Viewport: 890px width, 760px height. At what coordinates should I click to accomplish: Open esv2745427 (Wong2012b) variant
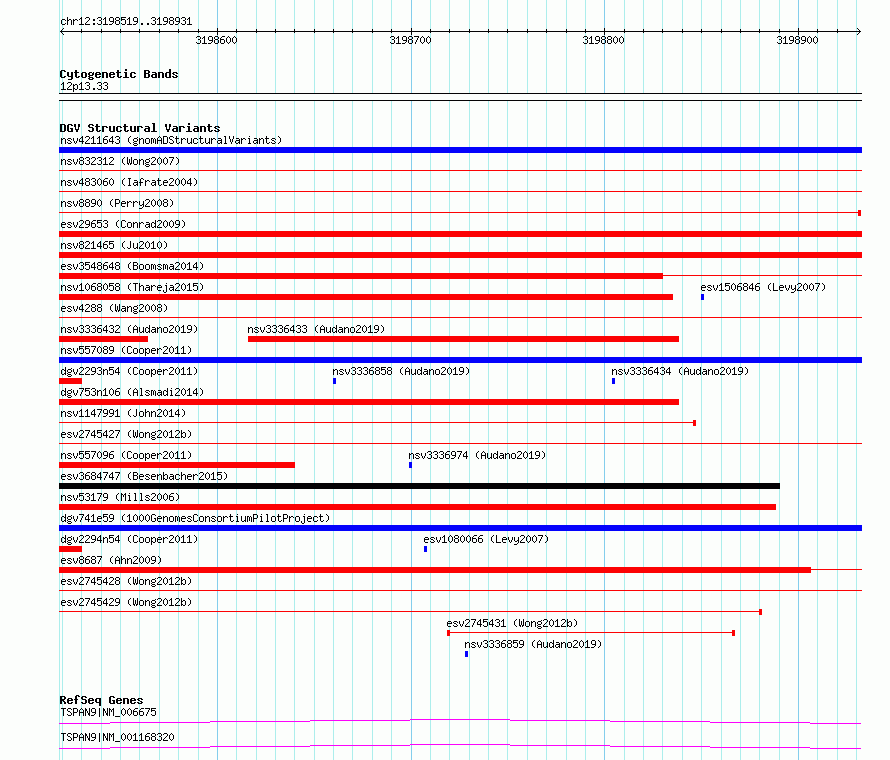[x=126, y=434]
